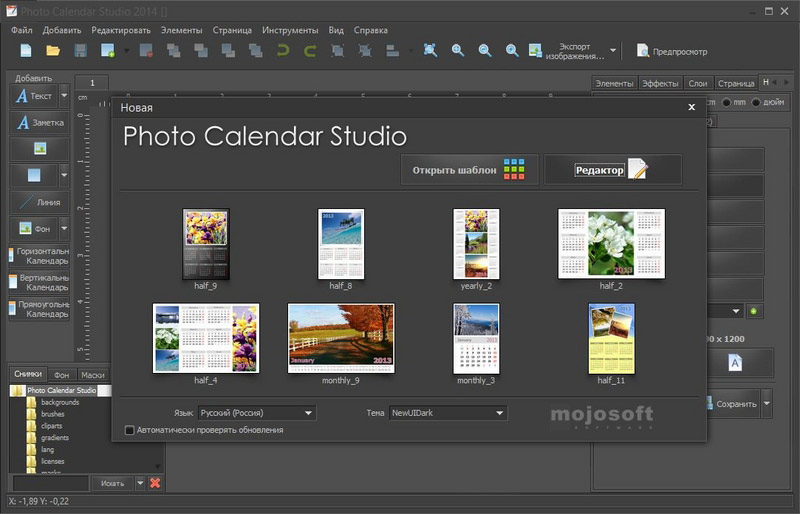Expand the Text (Текст) button dropdown arrow
The height and width of the screenshot is (514, 800).
tap(64, 95)
